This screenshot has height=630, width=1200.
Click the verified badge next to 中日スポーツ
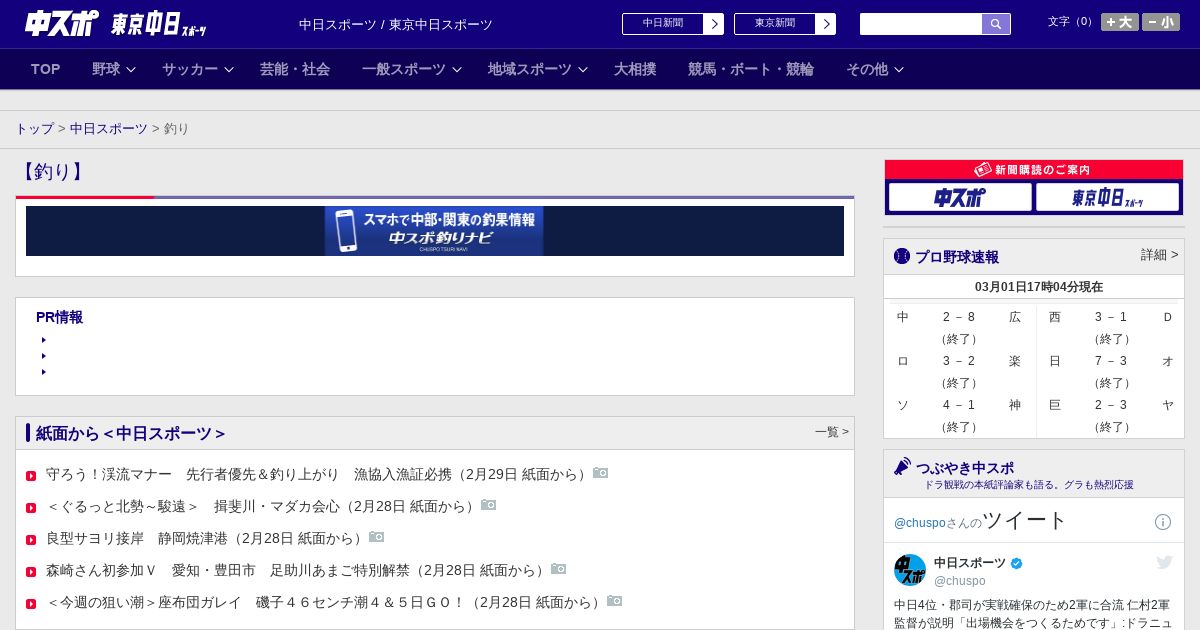point(1017,563)
